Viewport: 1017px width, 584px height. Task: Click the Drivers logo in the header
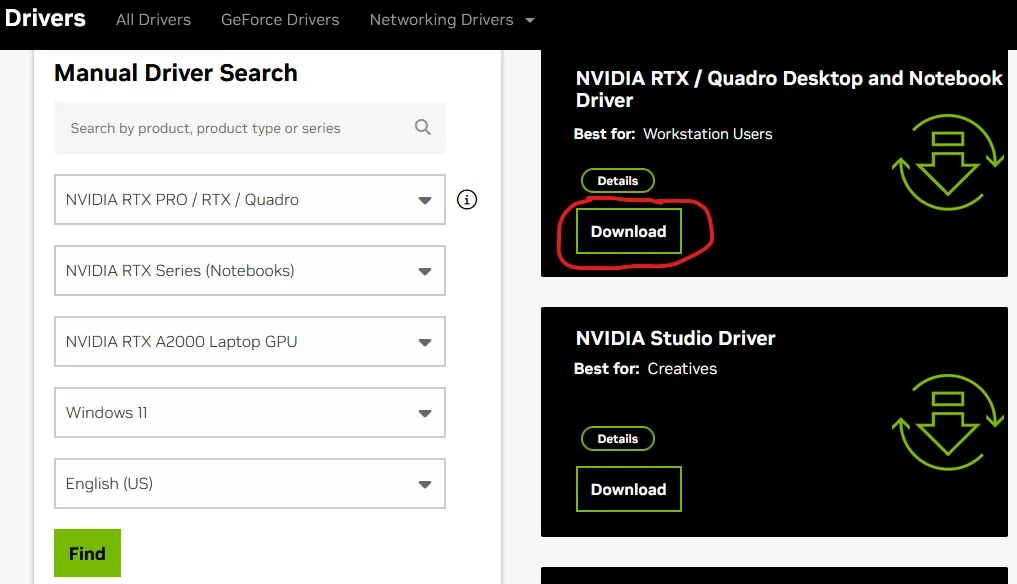point(46,17)
